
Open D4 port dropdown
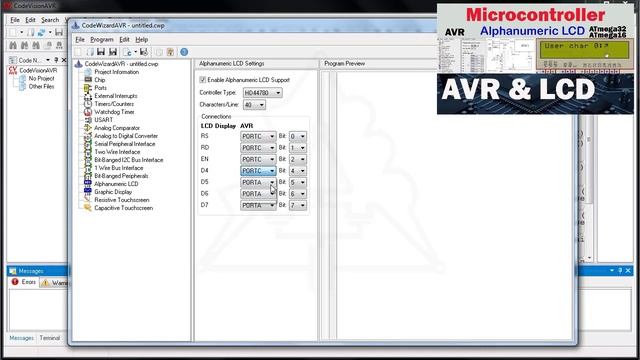(258, 171)
